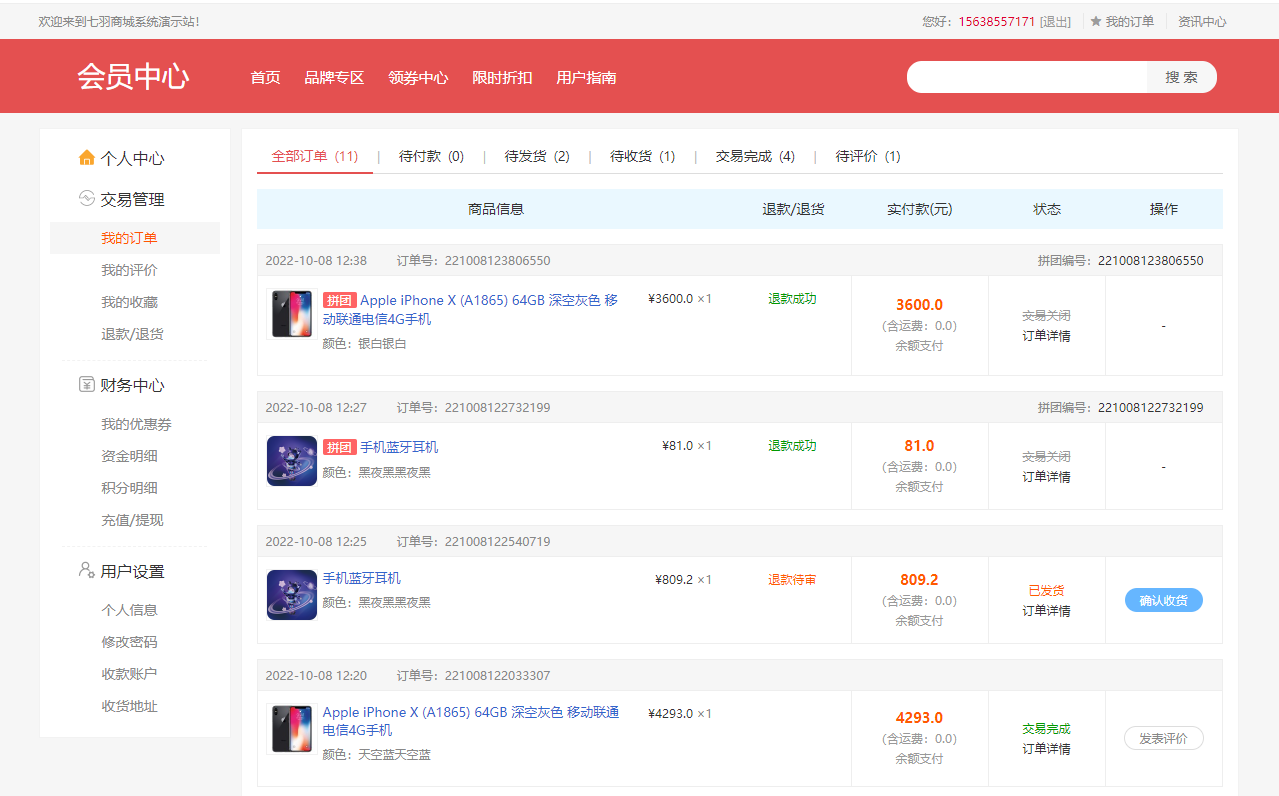Select the 交易完成 (4) tab
1279x796 pixels.
coord(755,156)
